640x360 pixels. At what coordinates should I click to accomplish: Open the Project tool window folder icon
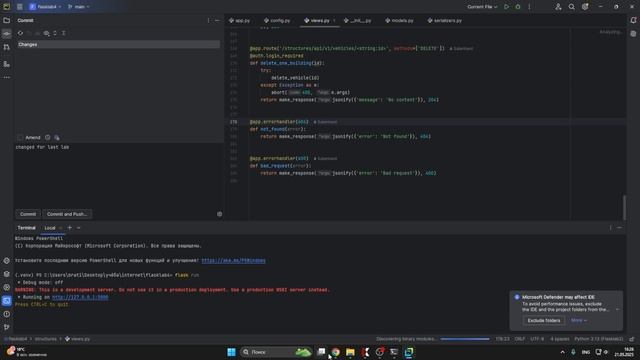click(7, 20)
